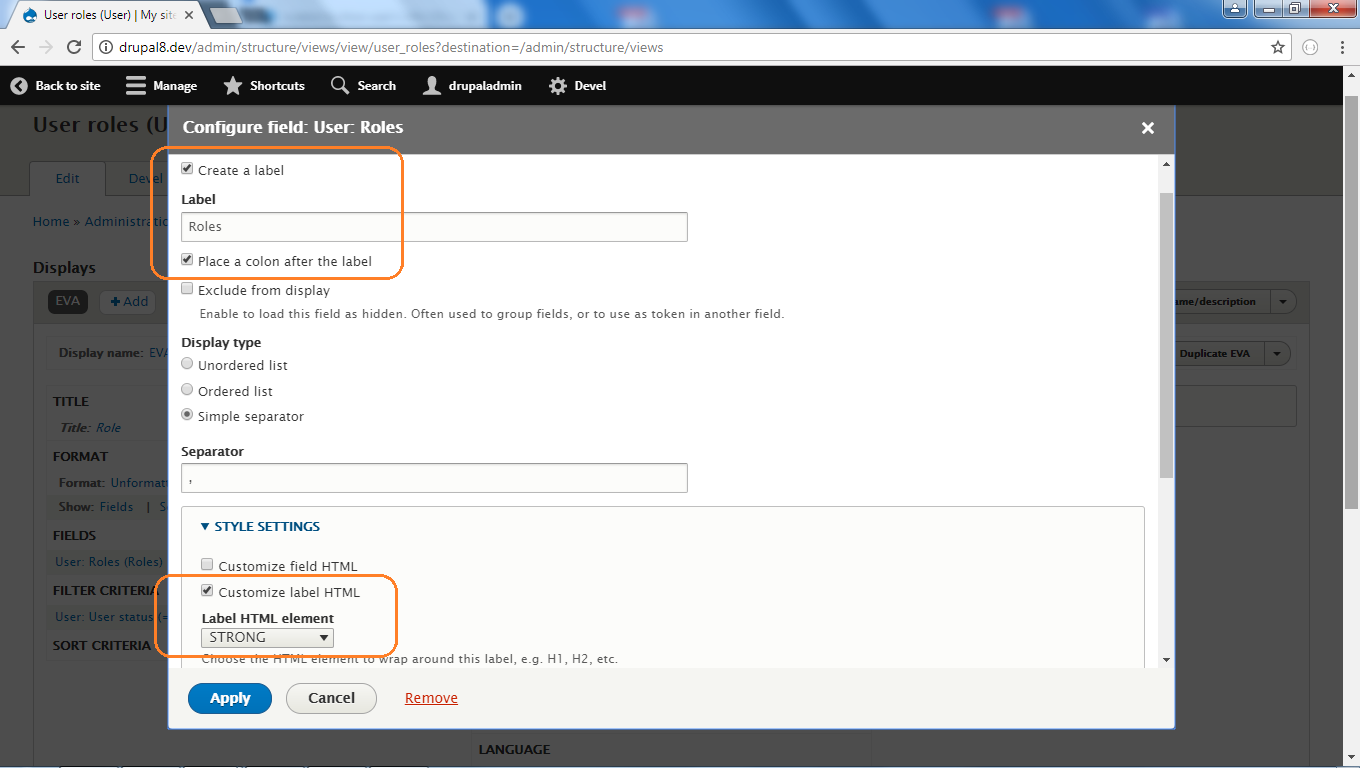Click dialog scrollbar down arrow
The width and height of the screenshot is (1360, 768).
click(1166, 660)
